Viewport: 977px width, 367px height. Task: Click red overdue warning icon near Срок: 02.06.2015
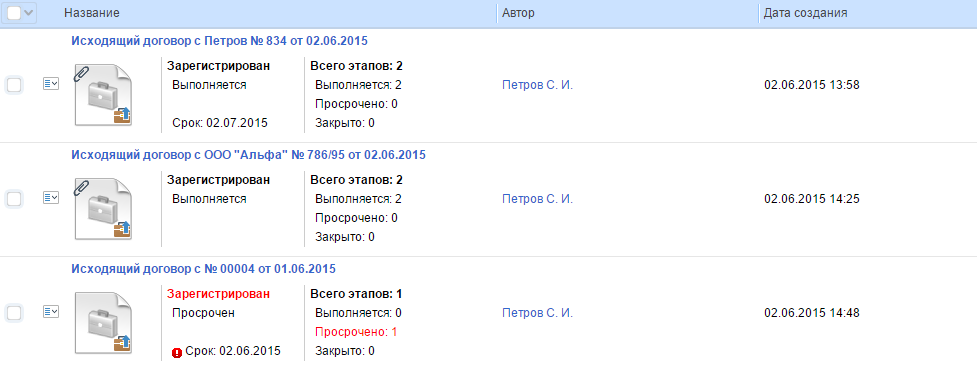177,353
